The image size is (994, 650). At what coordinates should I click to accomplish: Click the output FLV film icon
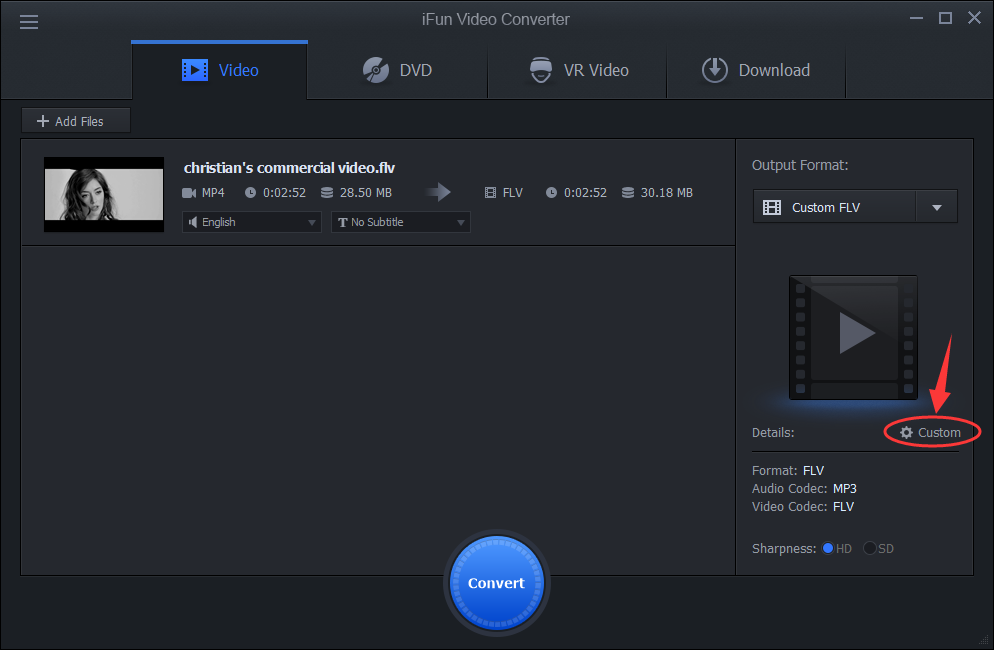490,193
